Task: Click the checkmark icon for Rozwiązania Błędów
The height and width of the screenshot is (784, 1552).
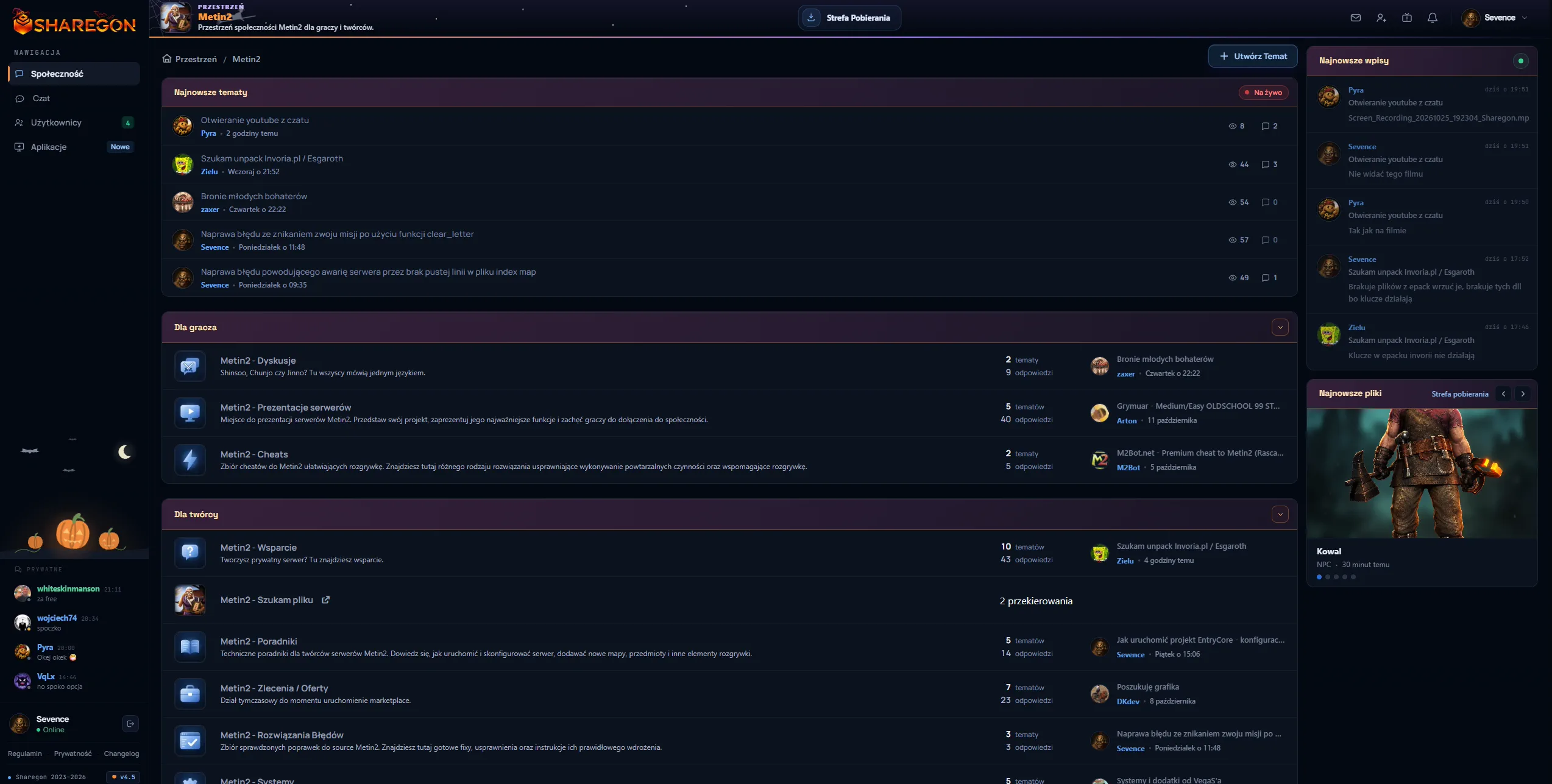Action: [190, 741]
